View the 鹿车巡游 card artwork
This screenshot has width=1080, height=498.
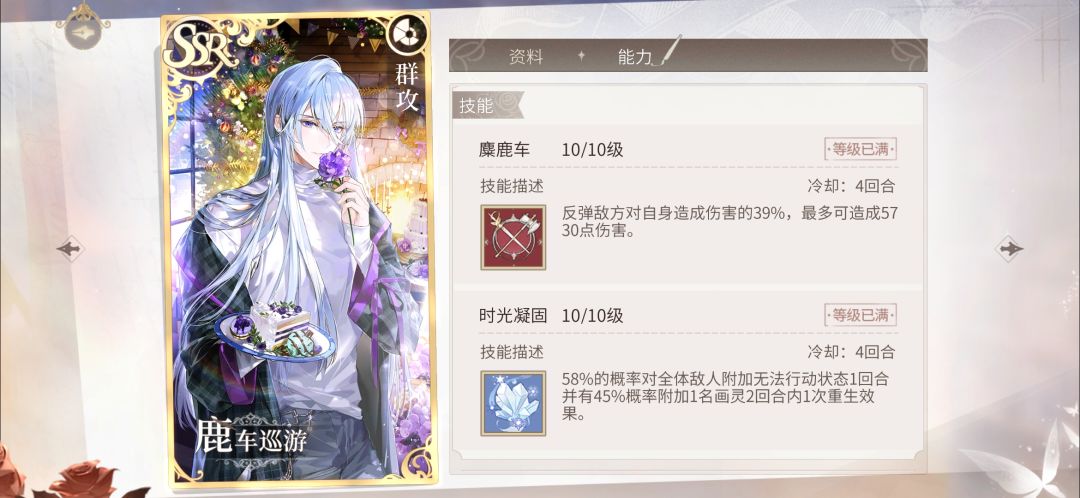coord(298,250)
